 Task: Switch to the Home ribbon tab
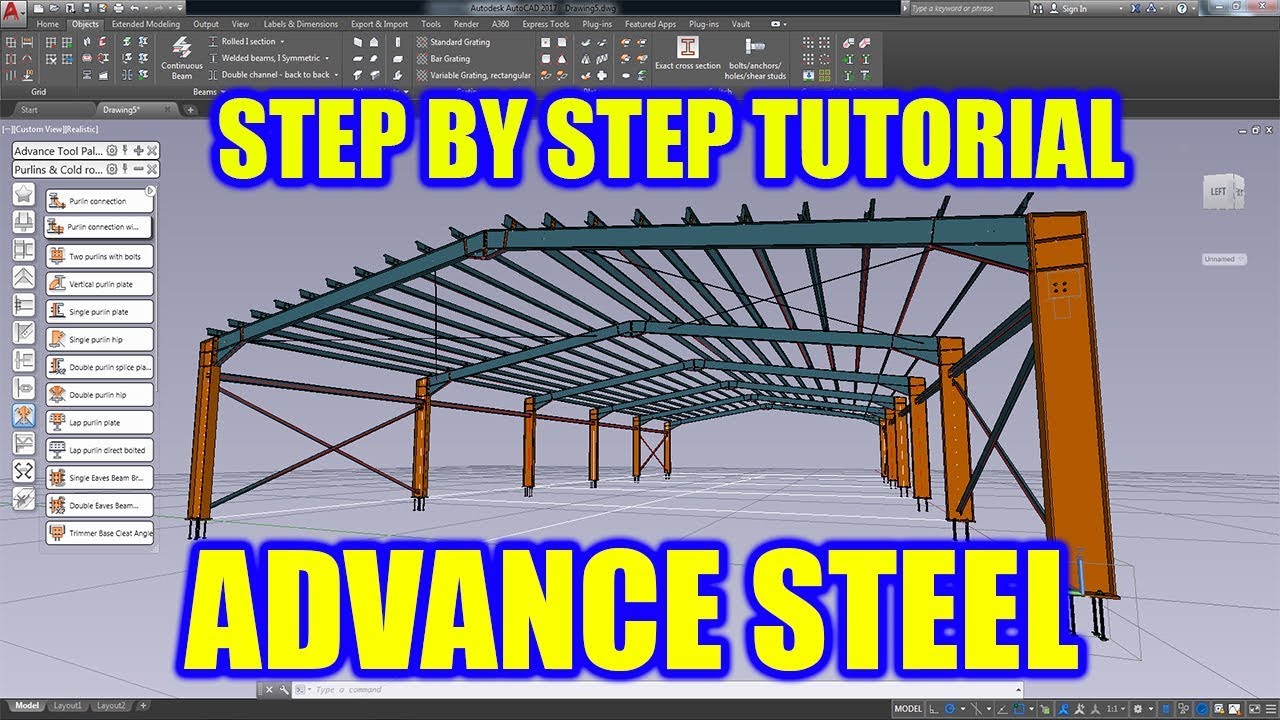point(47,24)
